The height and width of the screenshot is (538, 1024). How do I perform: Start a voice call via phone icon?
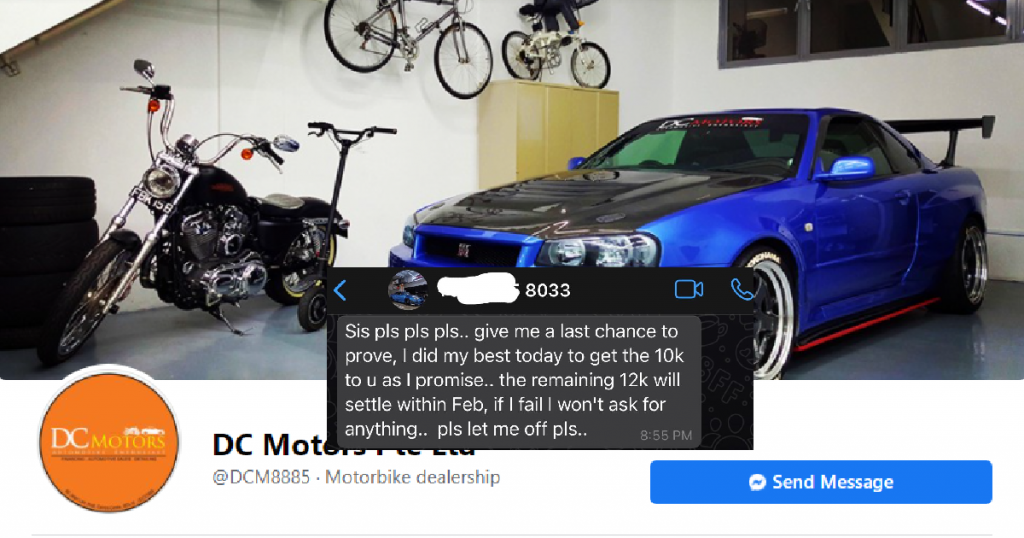[742, 289]
